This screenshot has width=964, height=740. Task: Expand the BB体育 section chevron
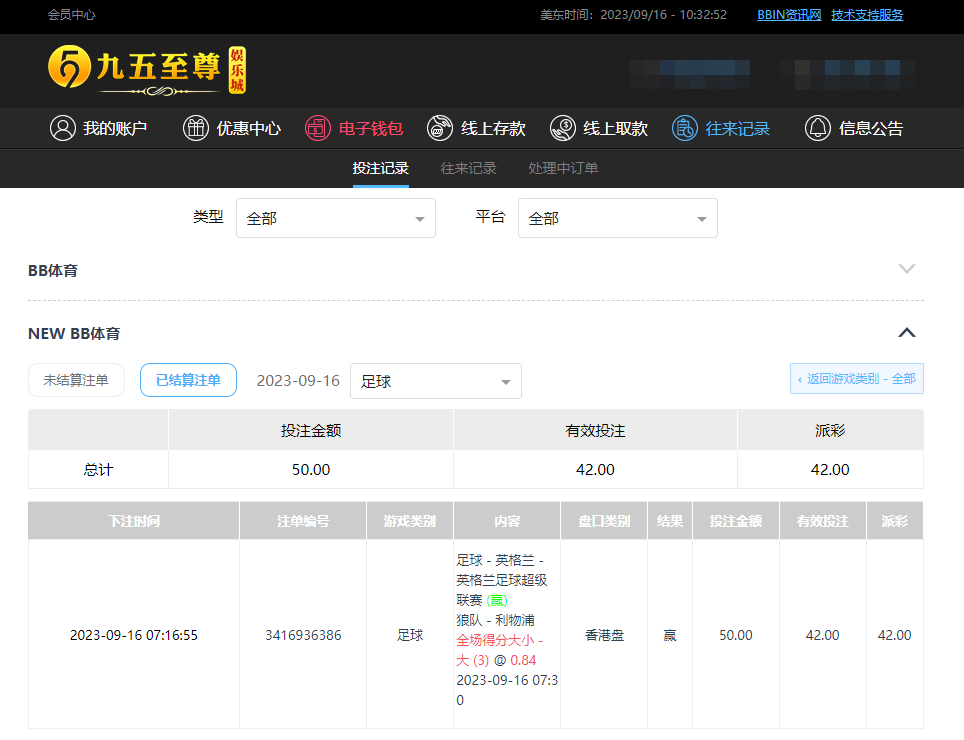906,269
